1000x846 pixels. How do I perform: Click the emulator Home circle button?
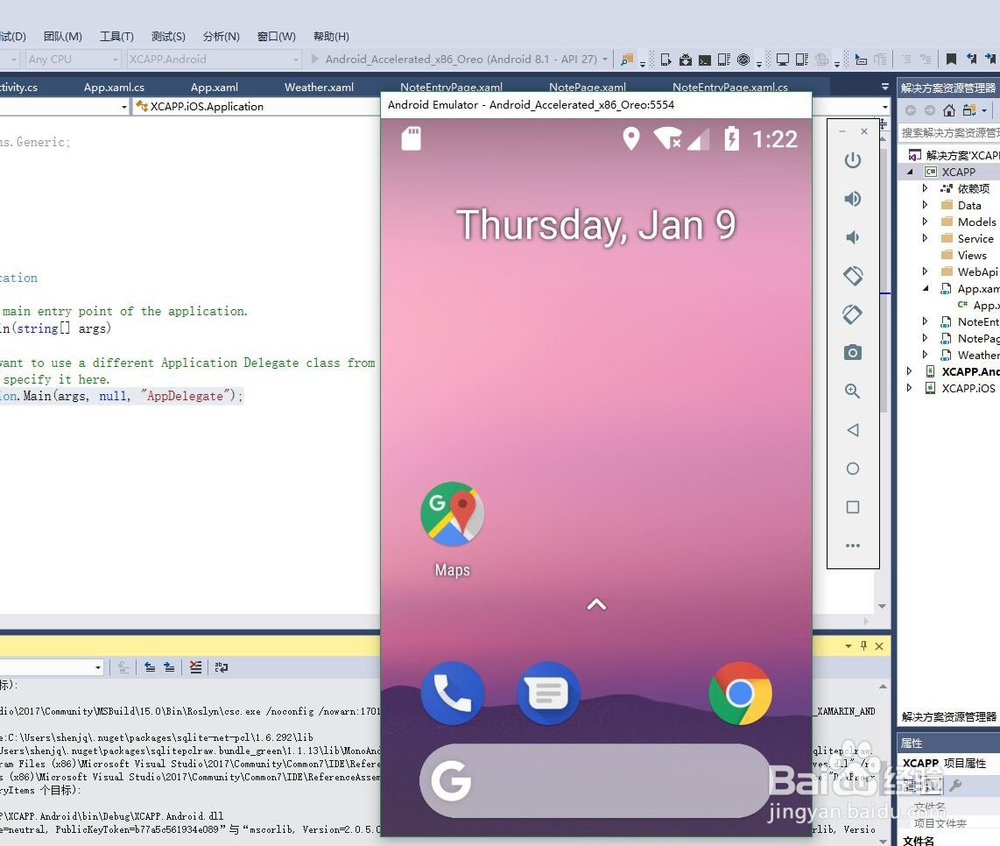tap(853, 469)
